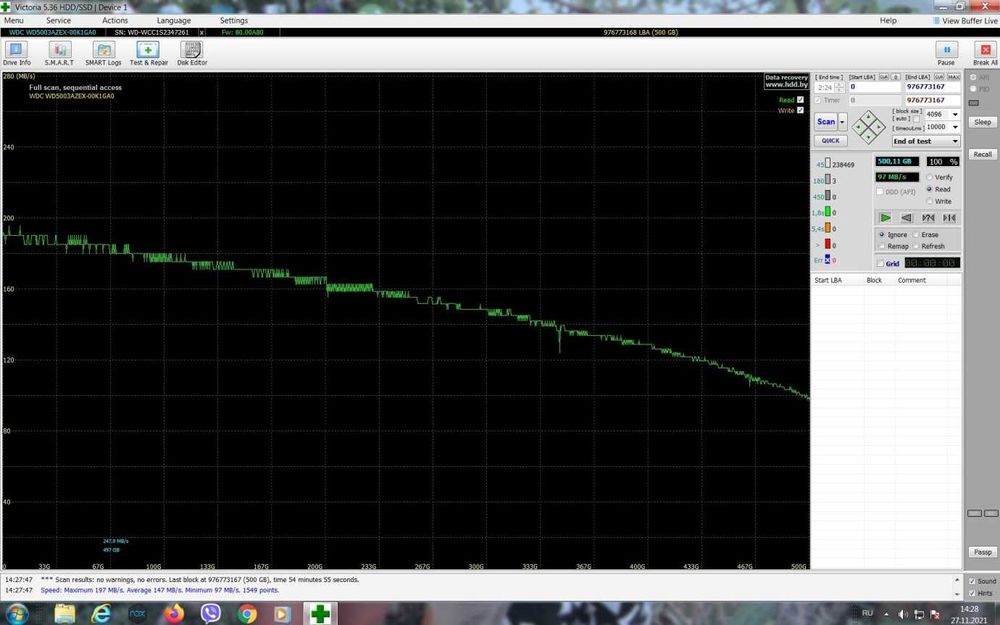Open the End of test dropdown
1000x625 pixels.
[x=926, y=141]
